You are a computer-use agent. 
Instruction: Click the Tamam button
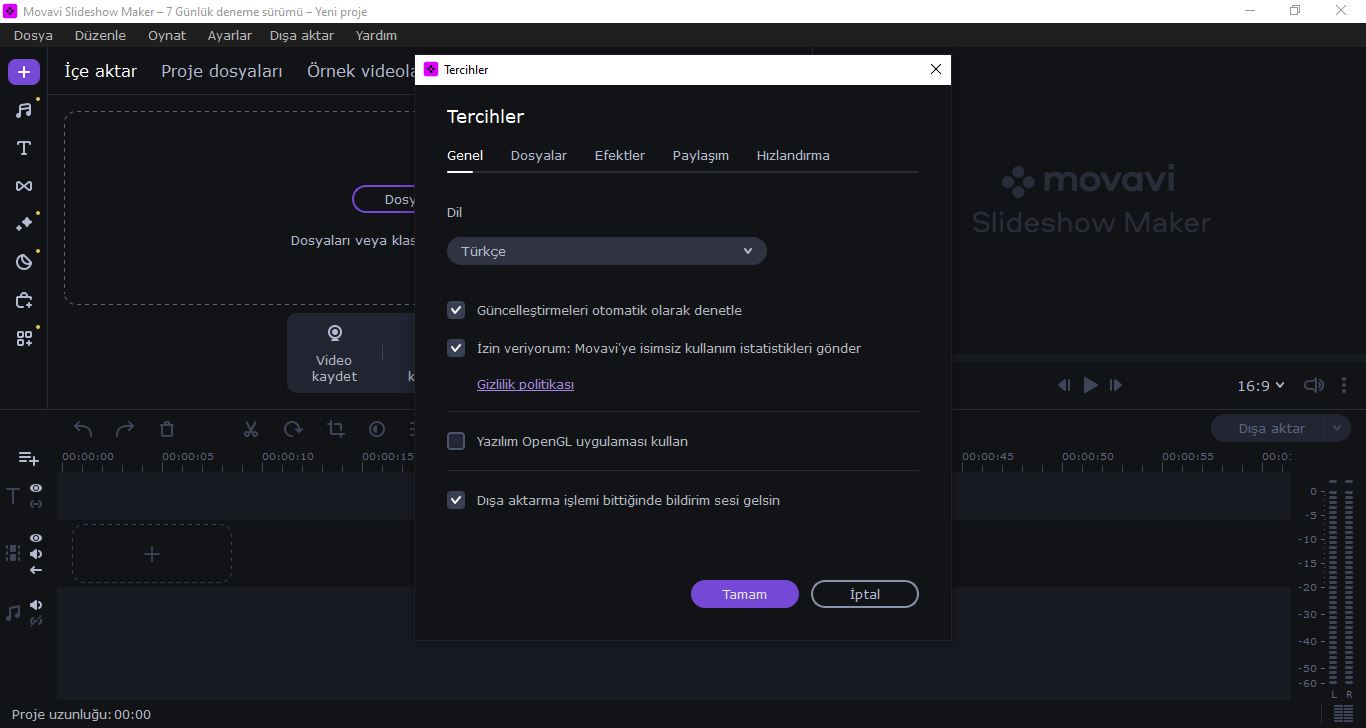[745, 594]
